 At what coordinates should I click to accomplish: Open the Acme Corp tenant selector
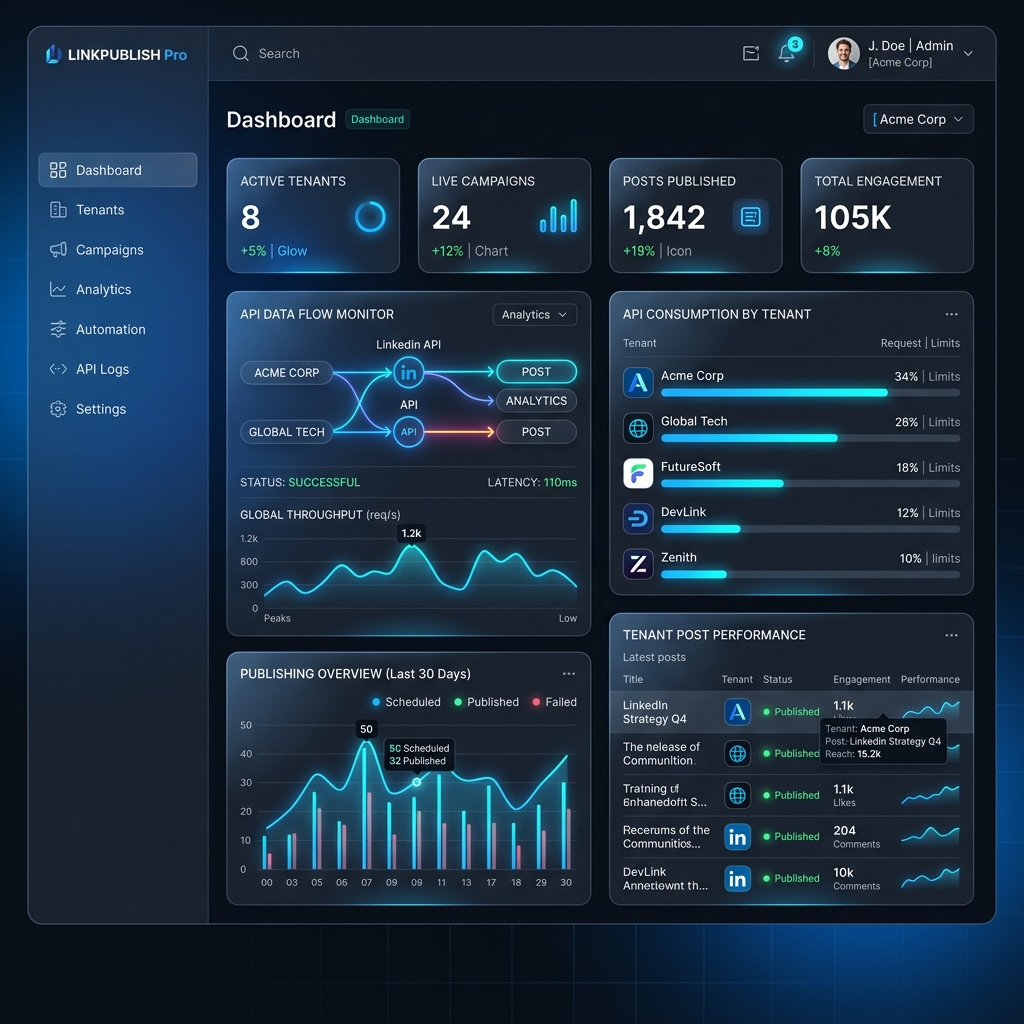click(x=918, y=120)
